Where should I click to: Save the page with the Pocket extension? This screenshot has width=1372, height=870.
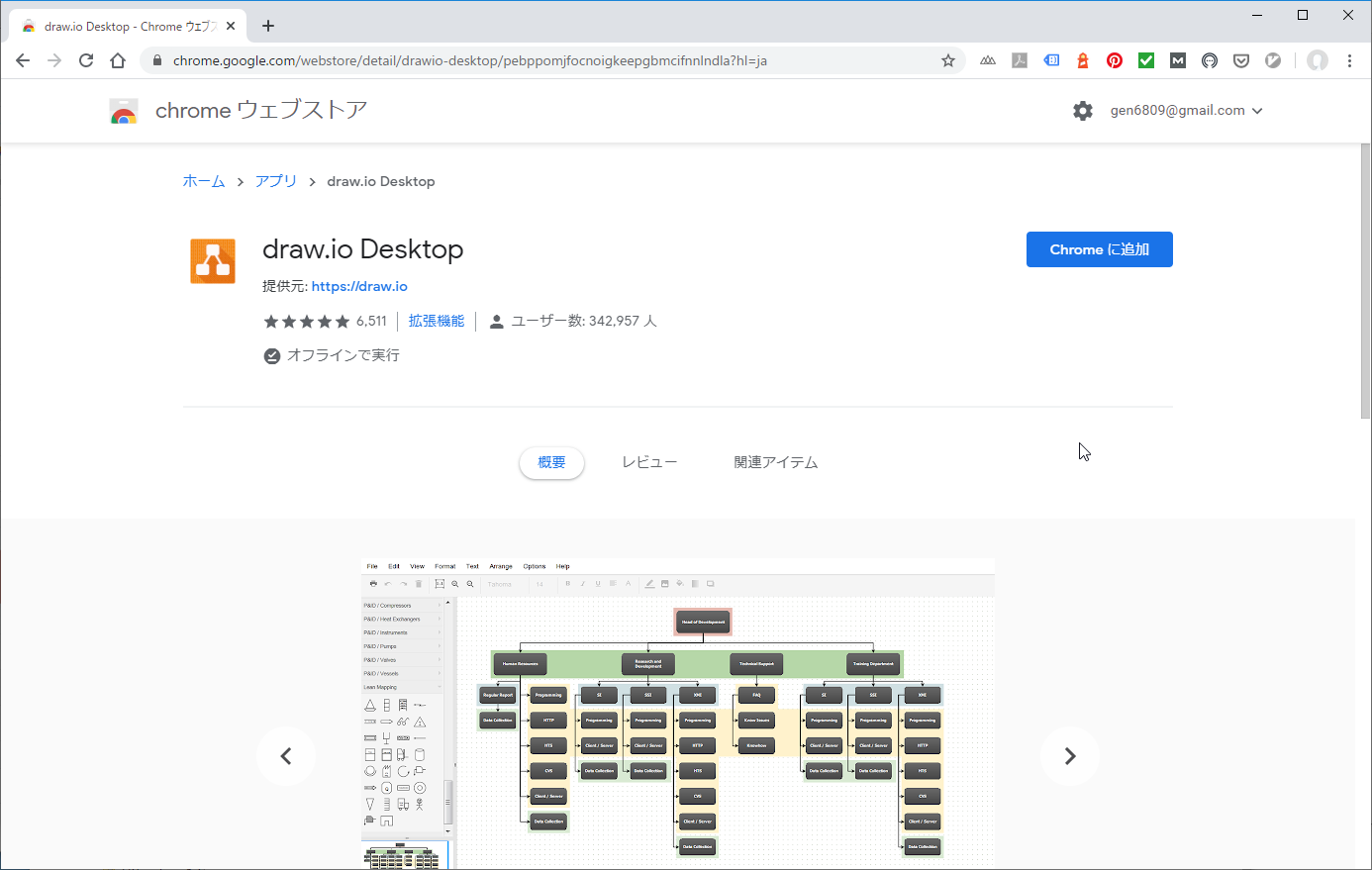[1241, 60]
